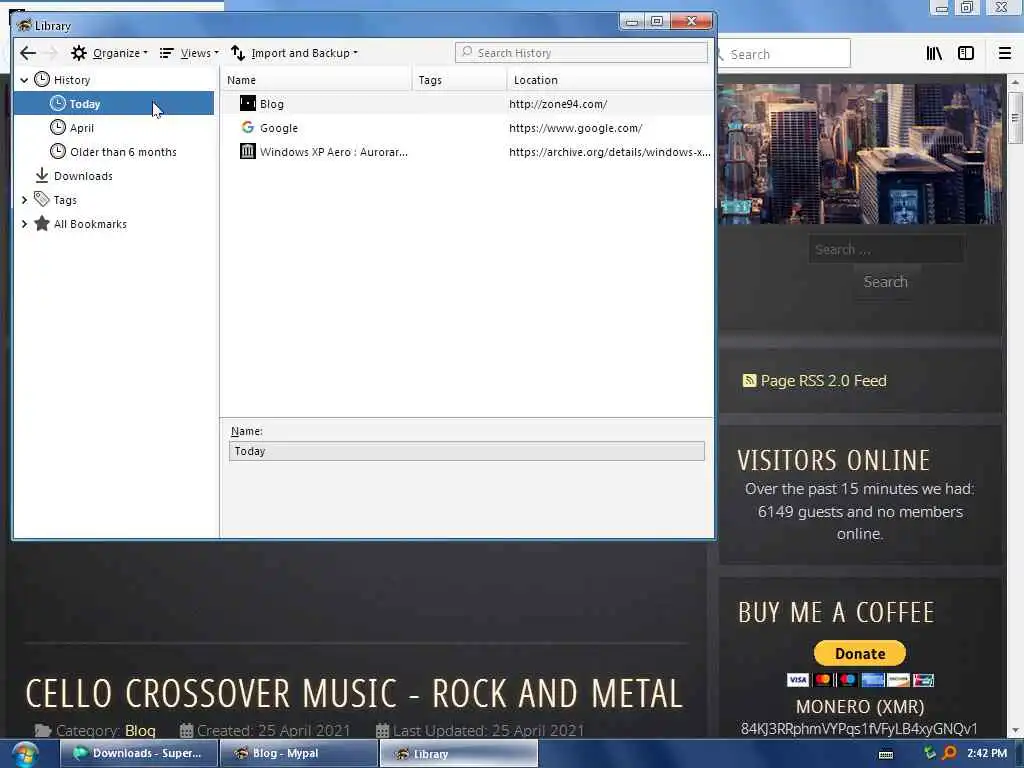Sort by the Name column header
The image size is (1024, 768).
tap(315, 80)
